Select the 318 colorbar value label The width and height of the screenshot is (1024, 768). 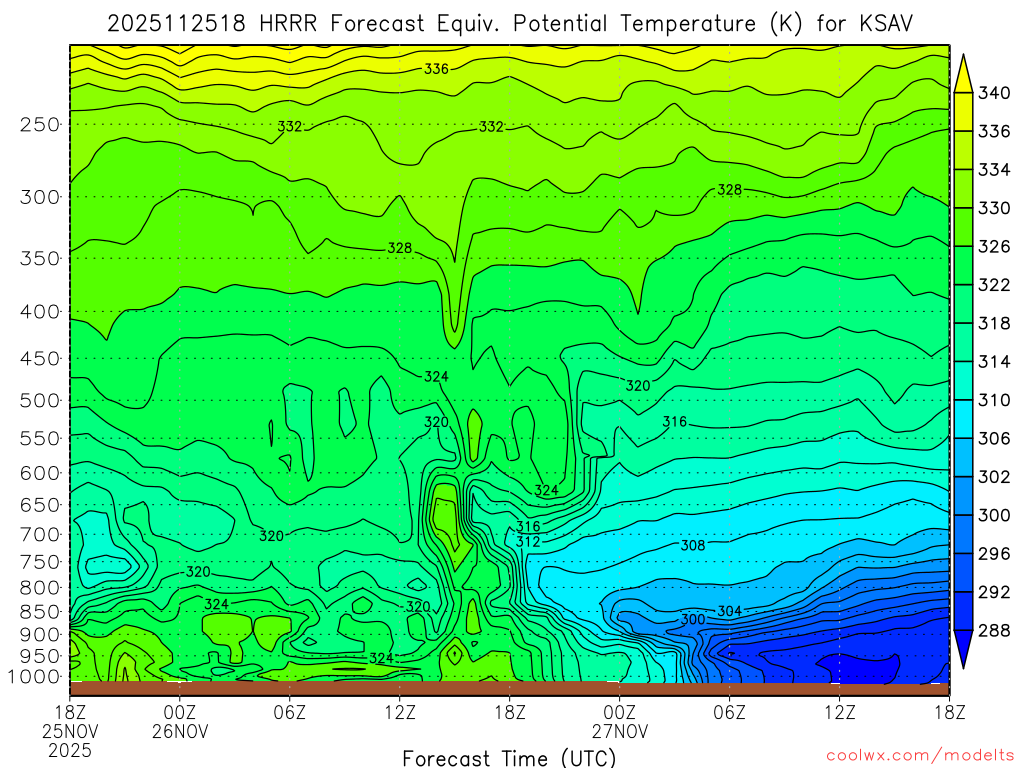[x=994, y=323]
